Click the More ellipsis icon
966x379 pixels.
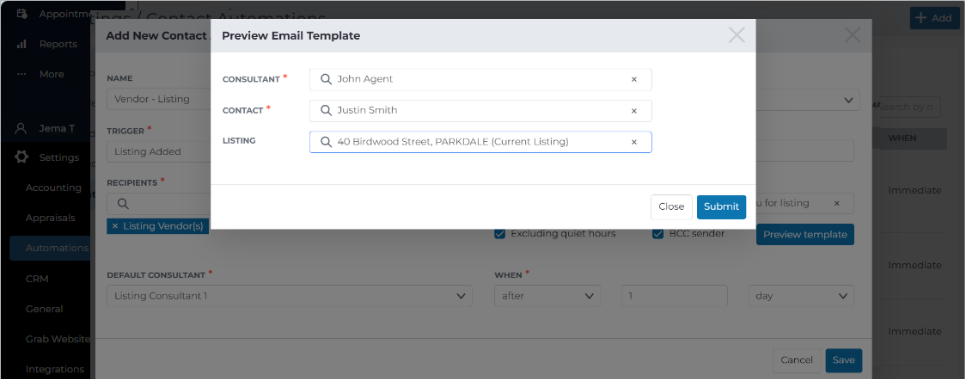[22, 74]
